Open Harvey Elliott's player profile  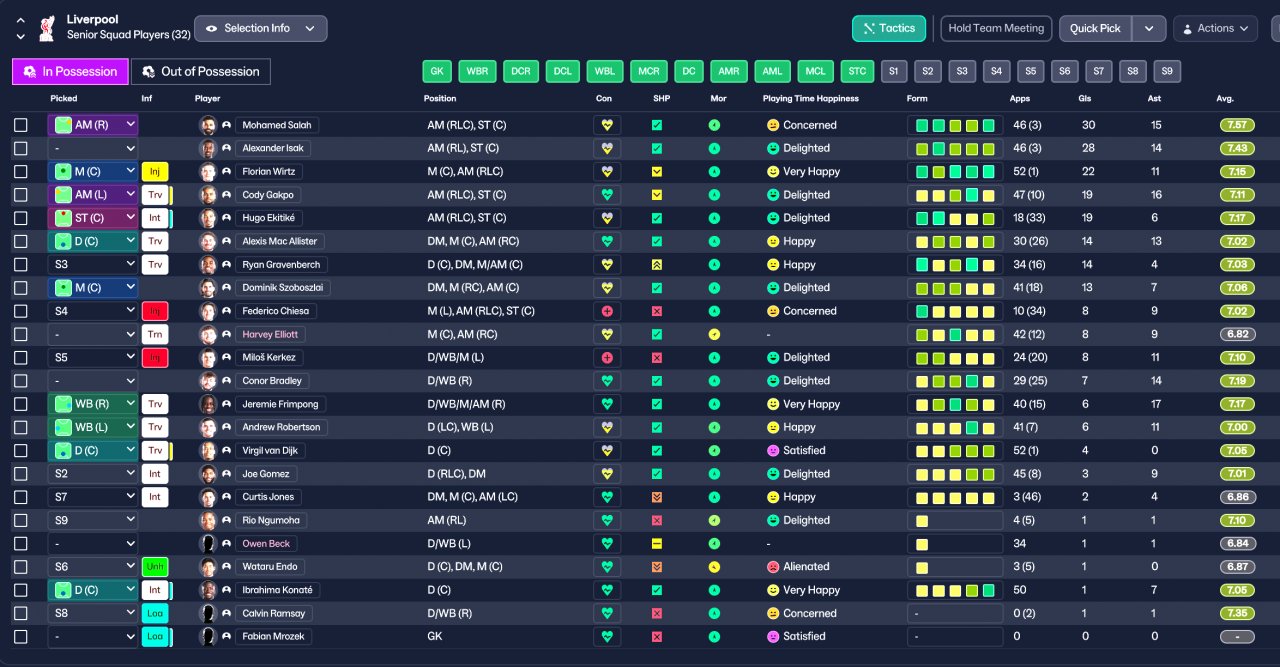(x=272, y=334)
